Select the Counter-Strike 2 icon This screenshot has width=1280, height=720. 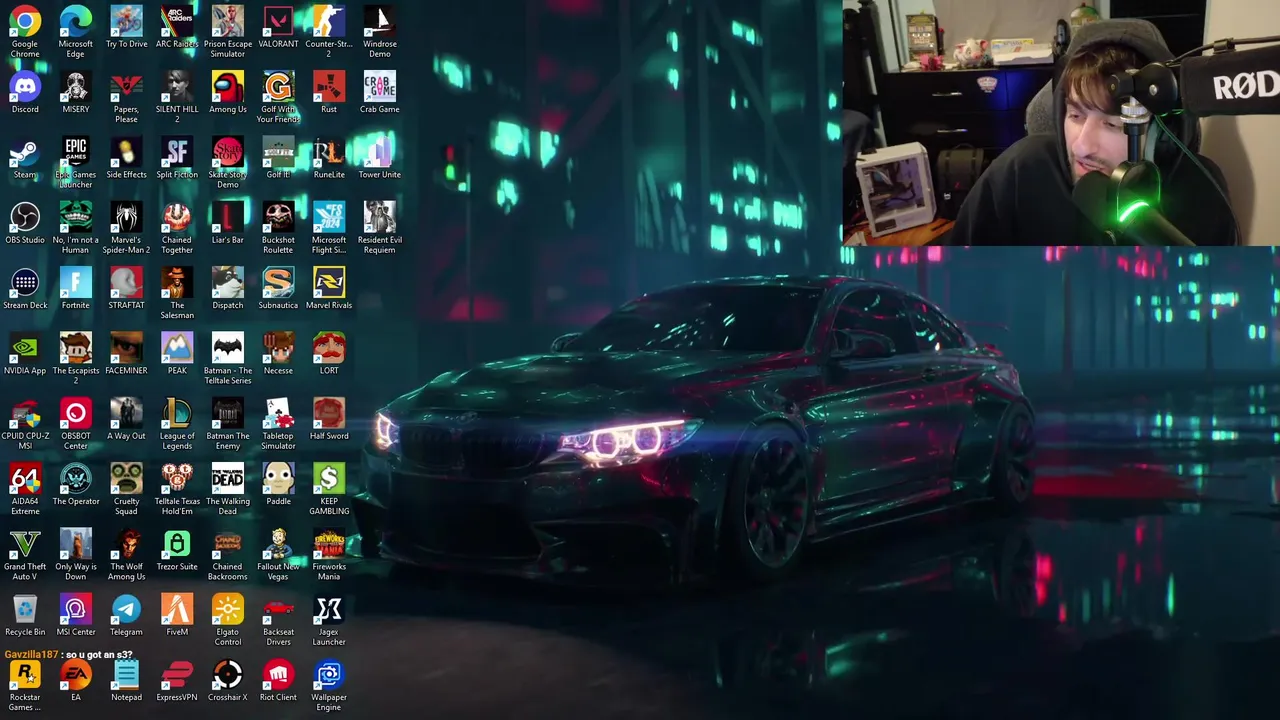coord(329,21)
